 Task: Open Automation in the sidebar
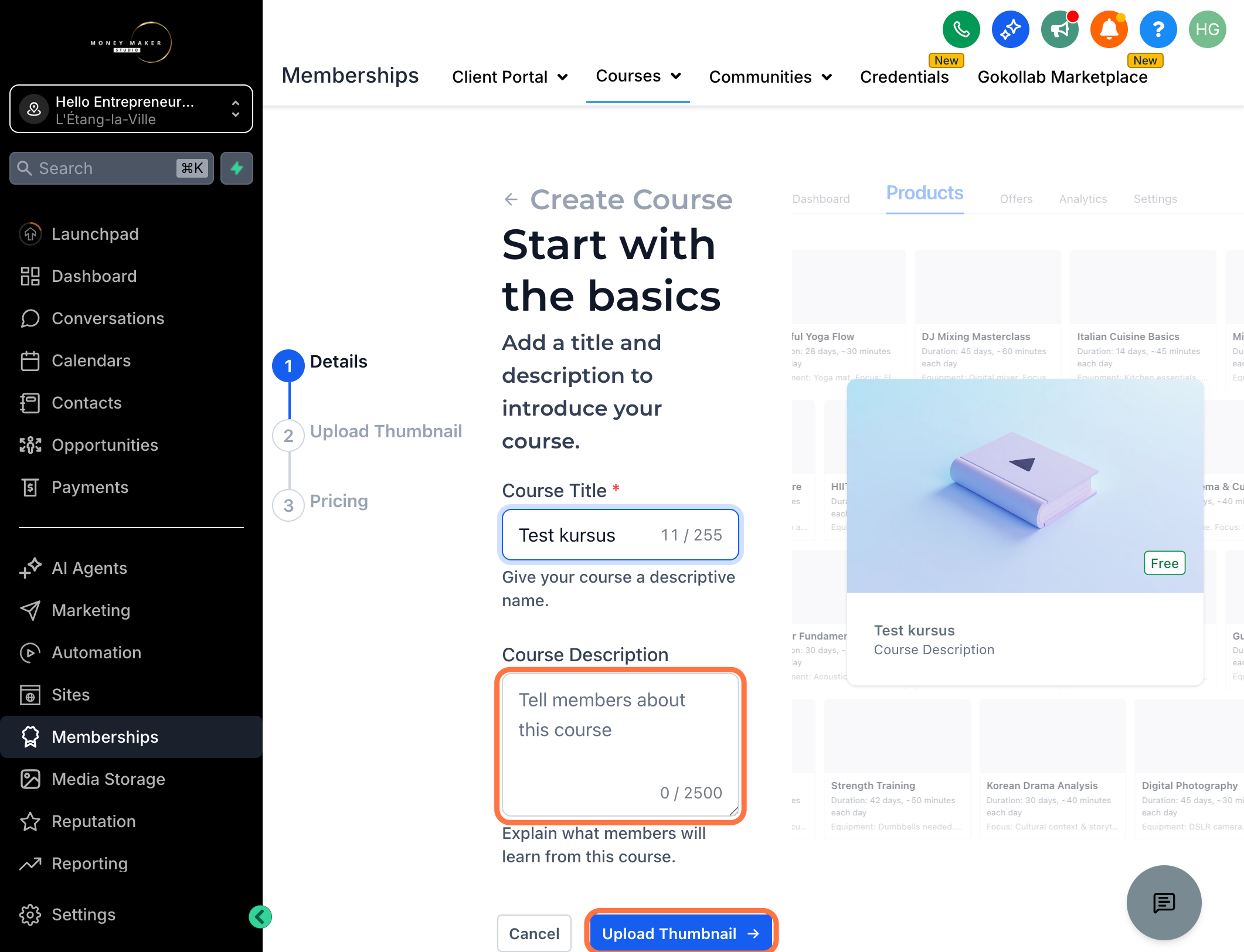pyautogui.click(x=131, y=652)
